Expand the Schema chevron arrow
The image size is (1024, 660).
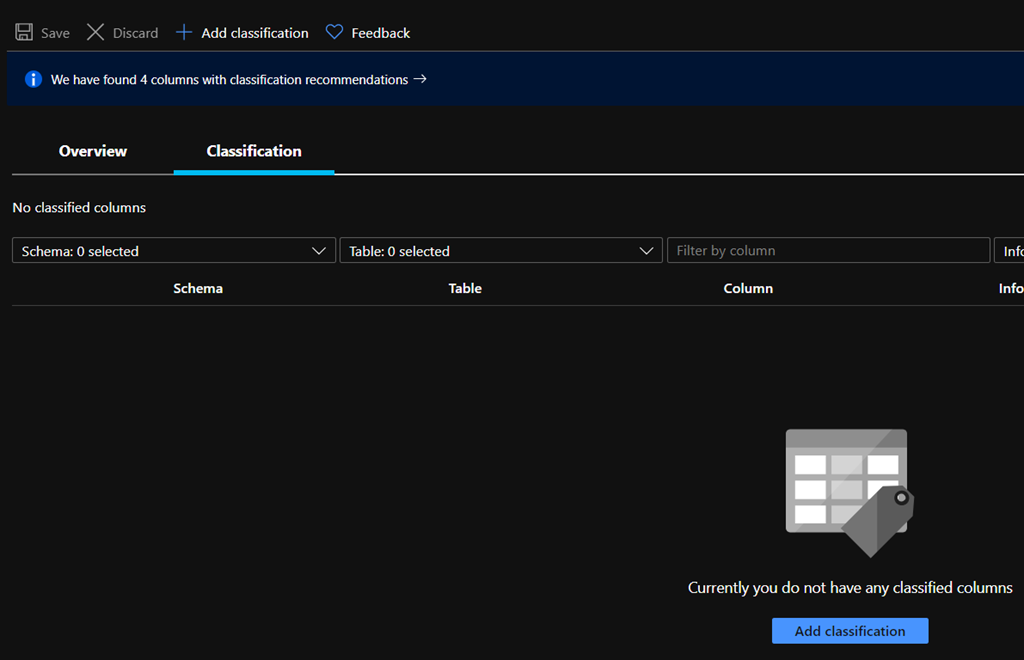(319, 251)
